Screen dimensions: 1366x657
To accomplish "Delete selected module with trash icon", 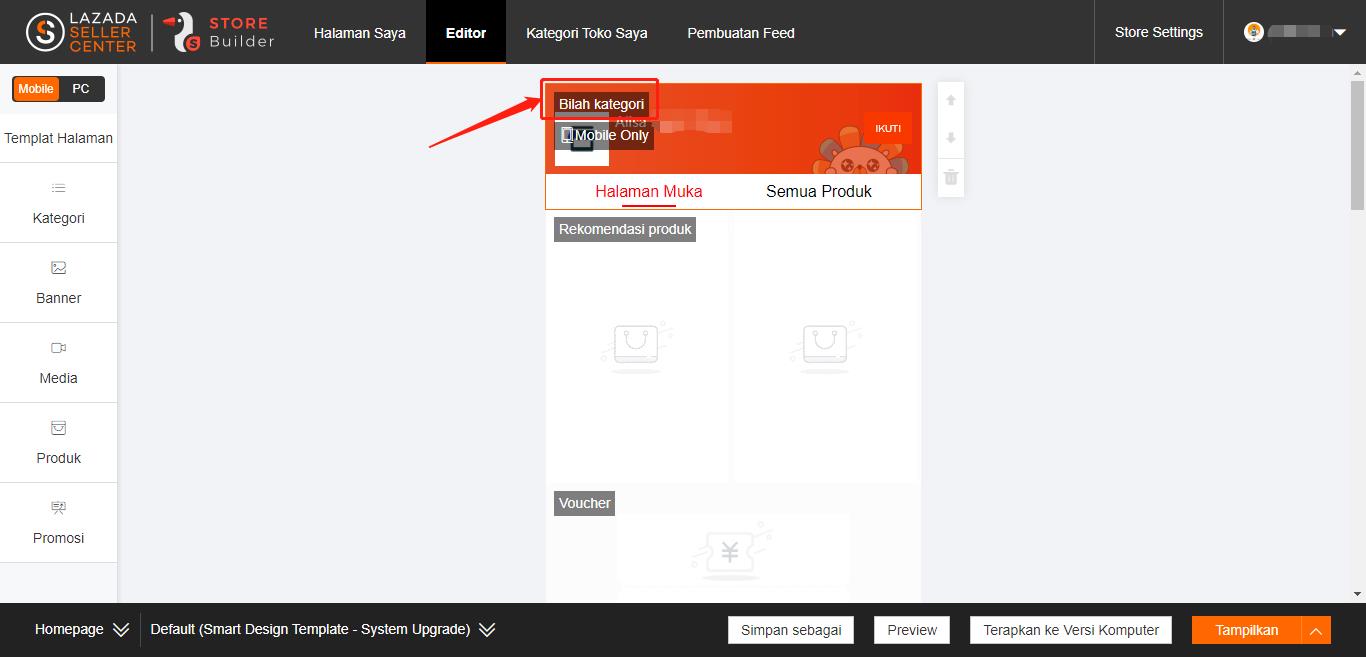I will (951, 177).
